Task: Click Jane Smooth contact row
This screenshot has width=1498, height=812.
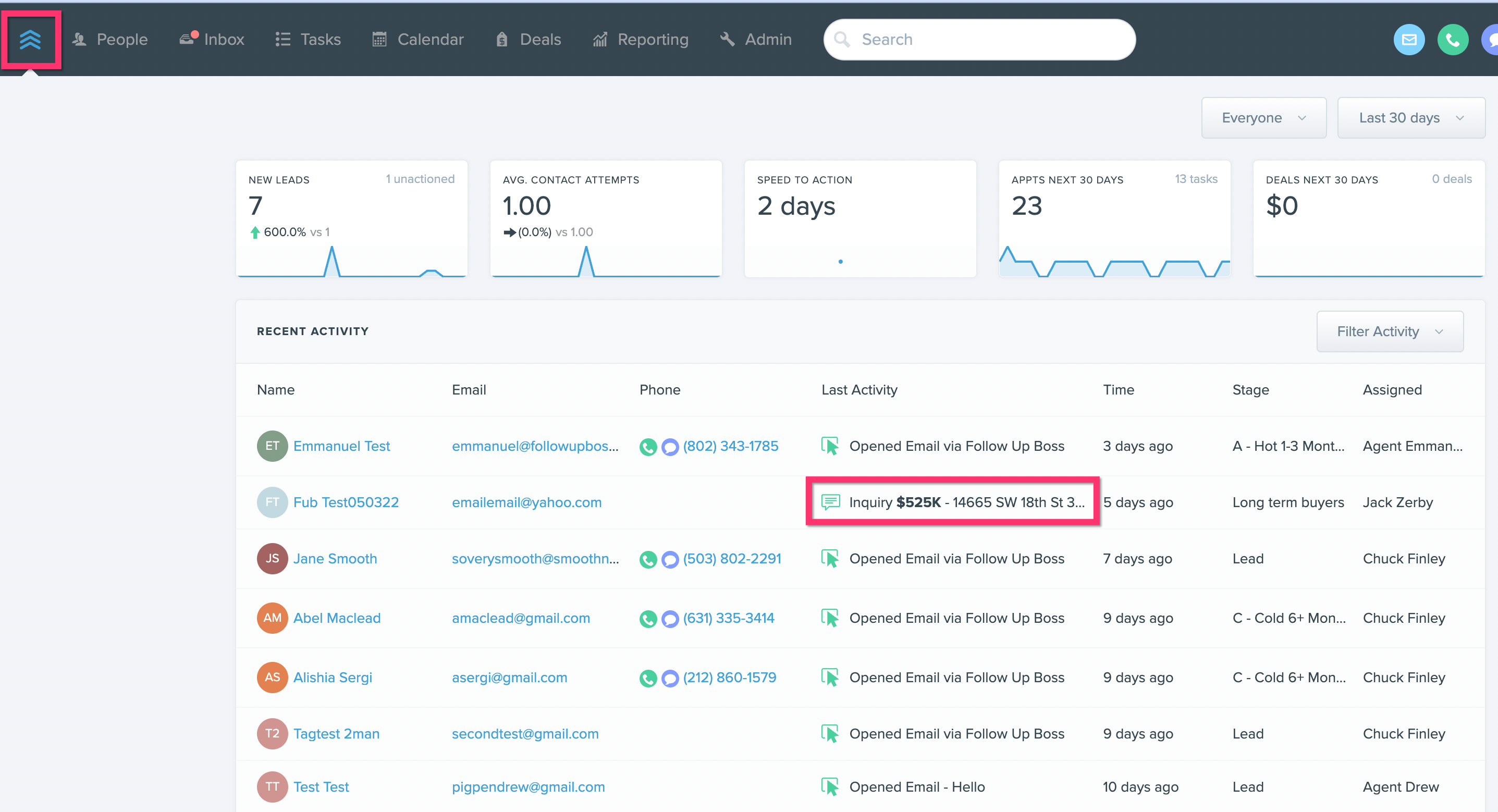Action: coord(750,558)
